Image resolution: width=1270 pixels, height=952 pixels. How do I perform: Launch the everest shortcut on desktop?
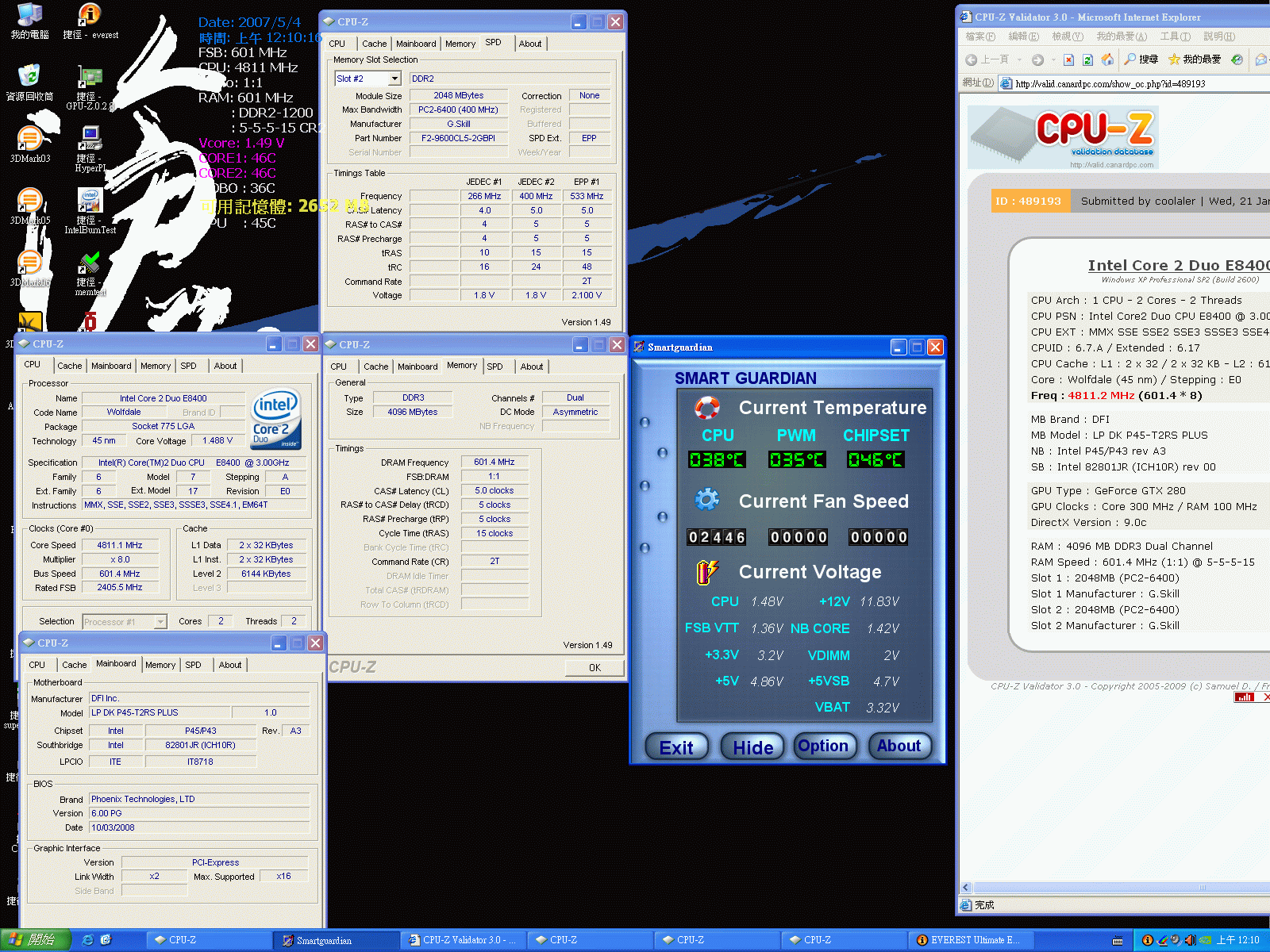pyautogui.click(x=90, y=21)
